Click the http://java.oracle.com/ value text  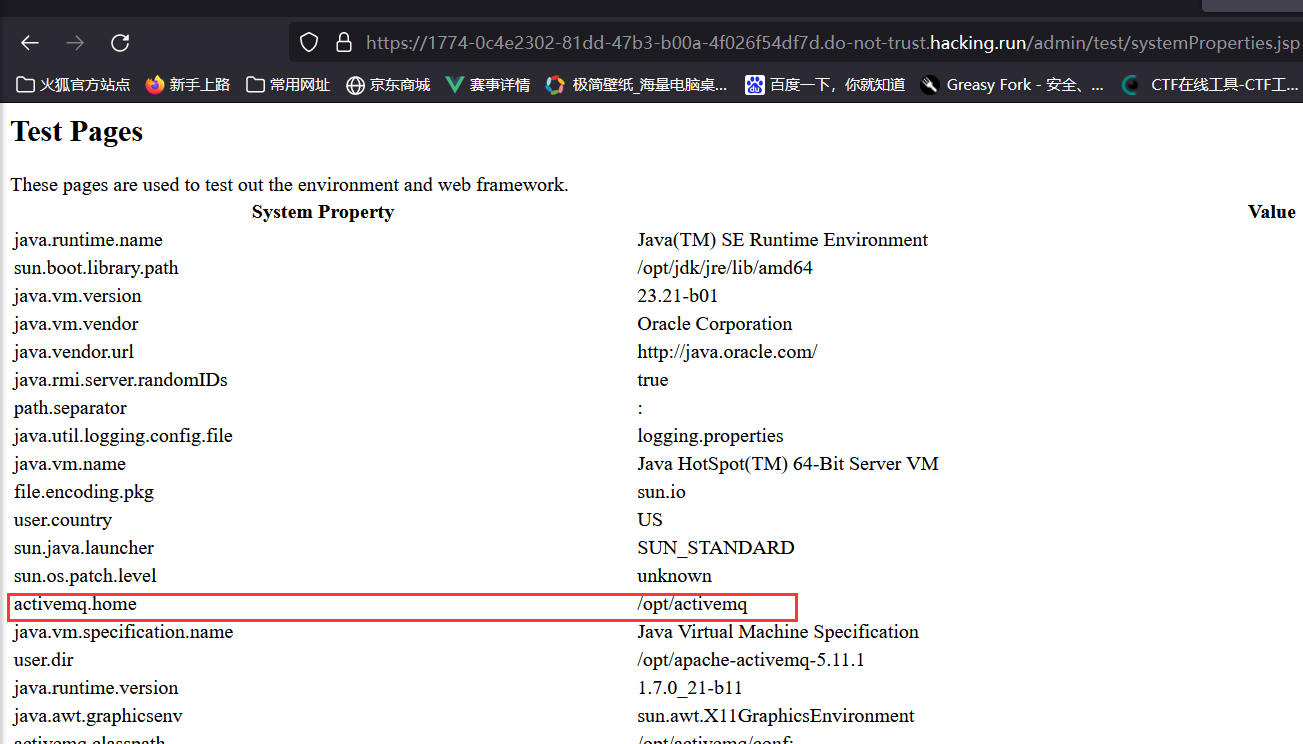(727, 352)
